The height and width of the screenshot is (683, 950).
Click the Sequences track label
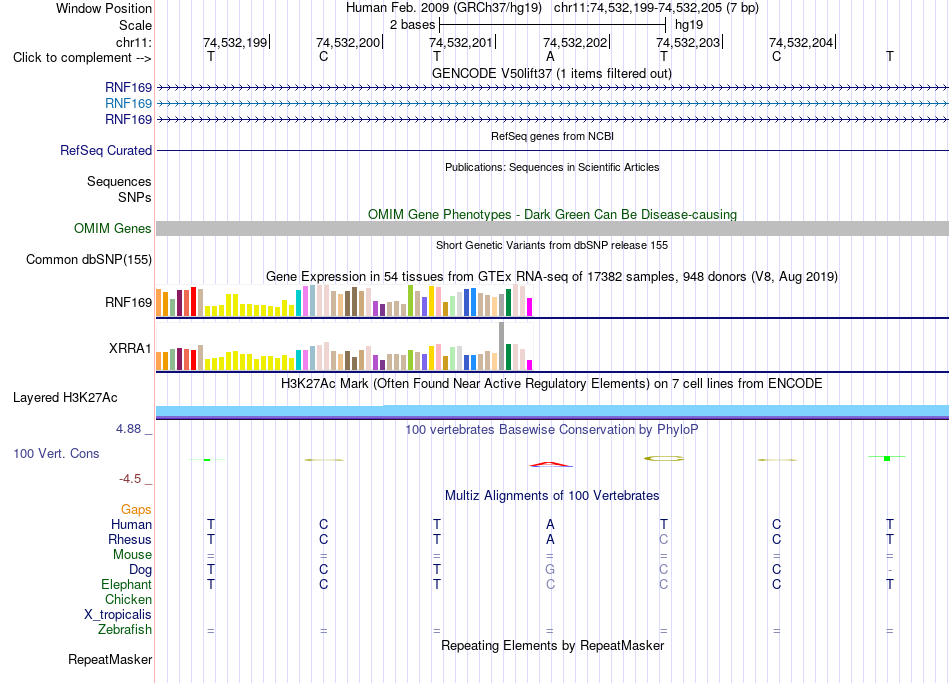point(119,181)
